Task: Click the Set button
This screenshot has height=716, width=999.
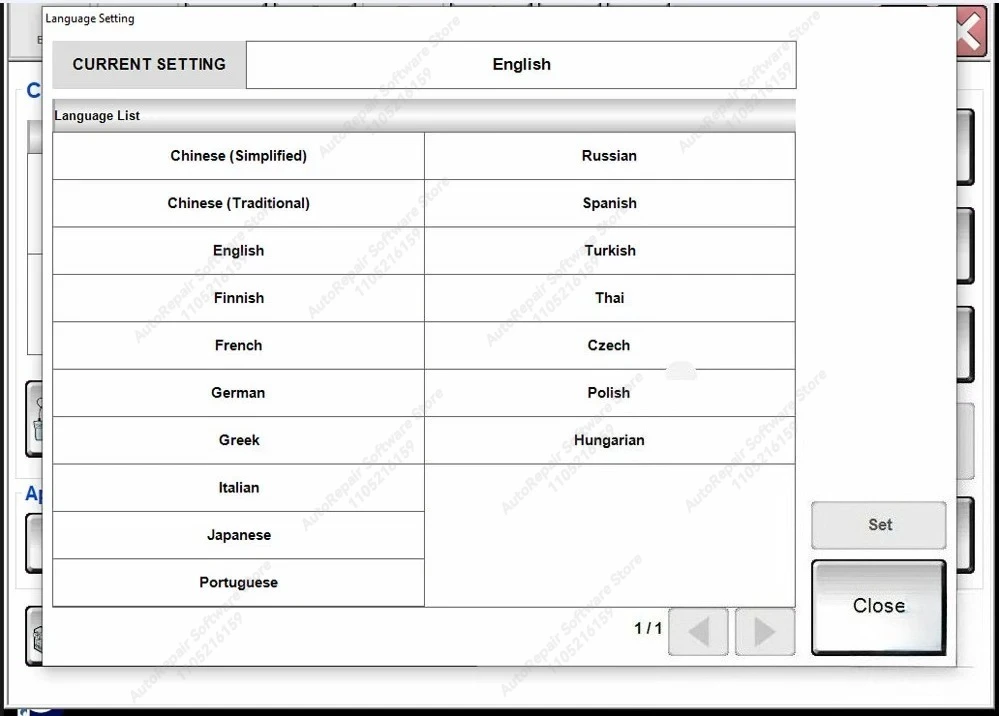Action: pyautogui.click(x=878, y=525)
